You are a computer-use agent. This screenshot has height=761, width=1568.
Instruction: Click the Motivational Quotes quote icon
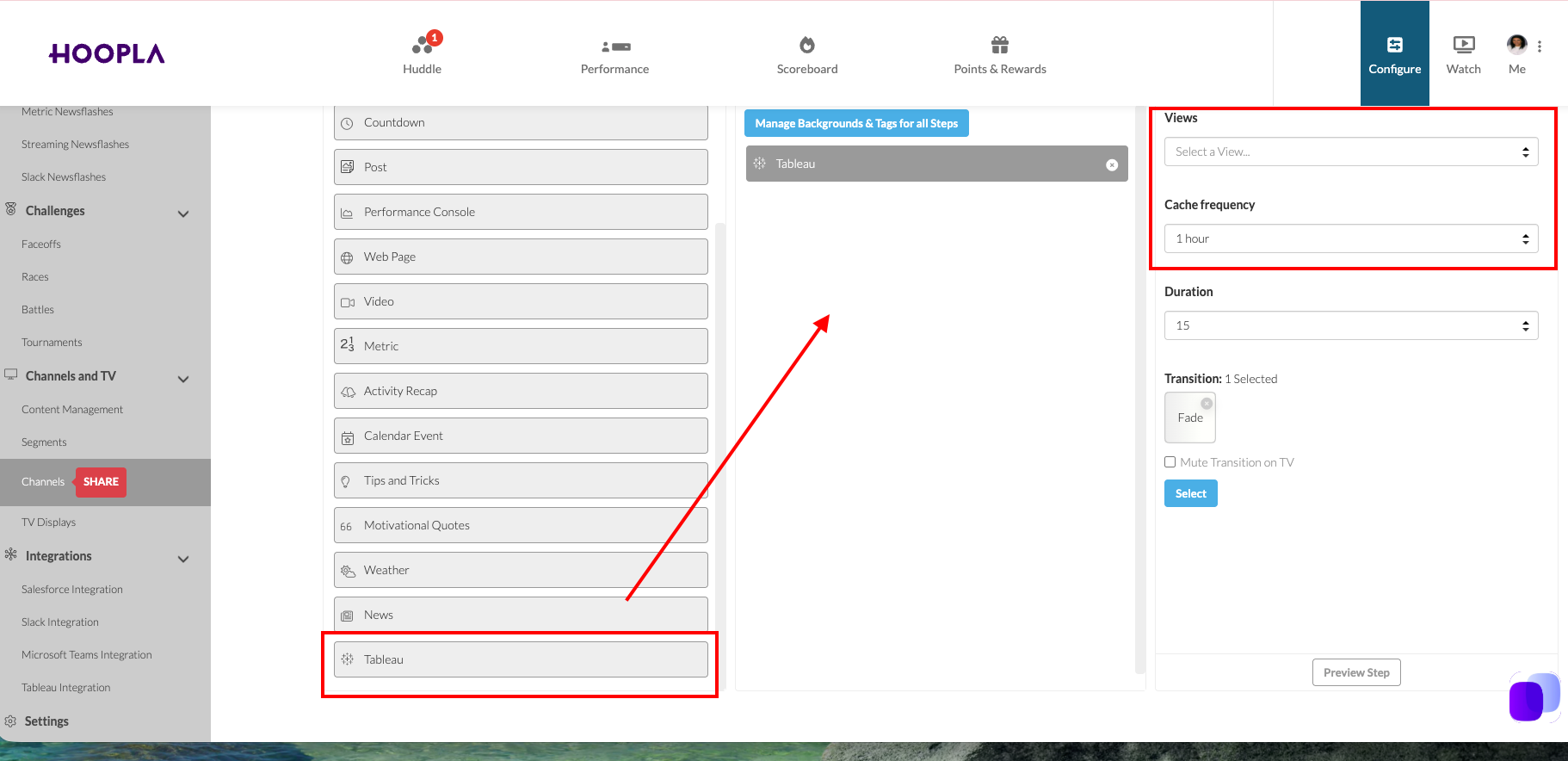point(346,527)
